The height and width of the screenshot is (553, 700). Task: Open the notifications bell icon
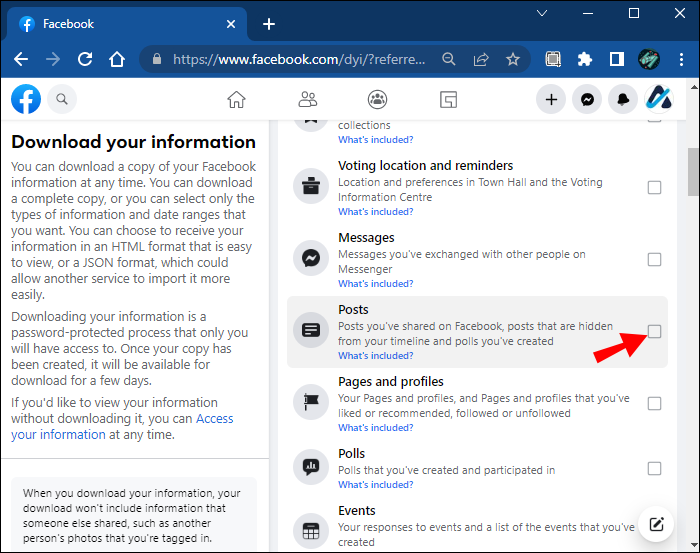point(623,99)
